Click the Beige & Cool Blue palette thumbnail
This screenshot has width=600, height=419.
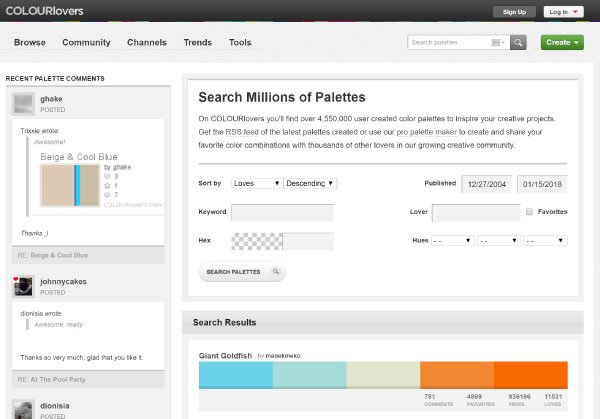pos(70,185)
